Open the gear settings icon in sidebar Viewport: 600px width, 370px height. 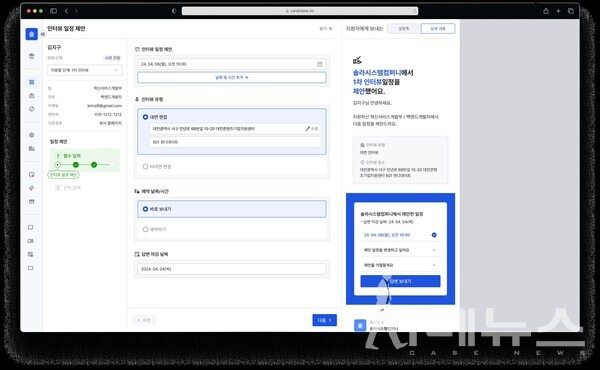pyautogui.click(x=31, y=135)
